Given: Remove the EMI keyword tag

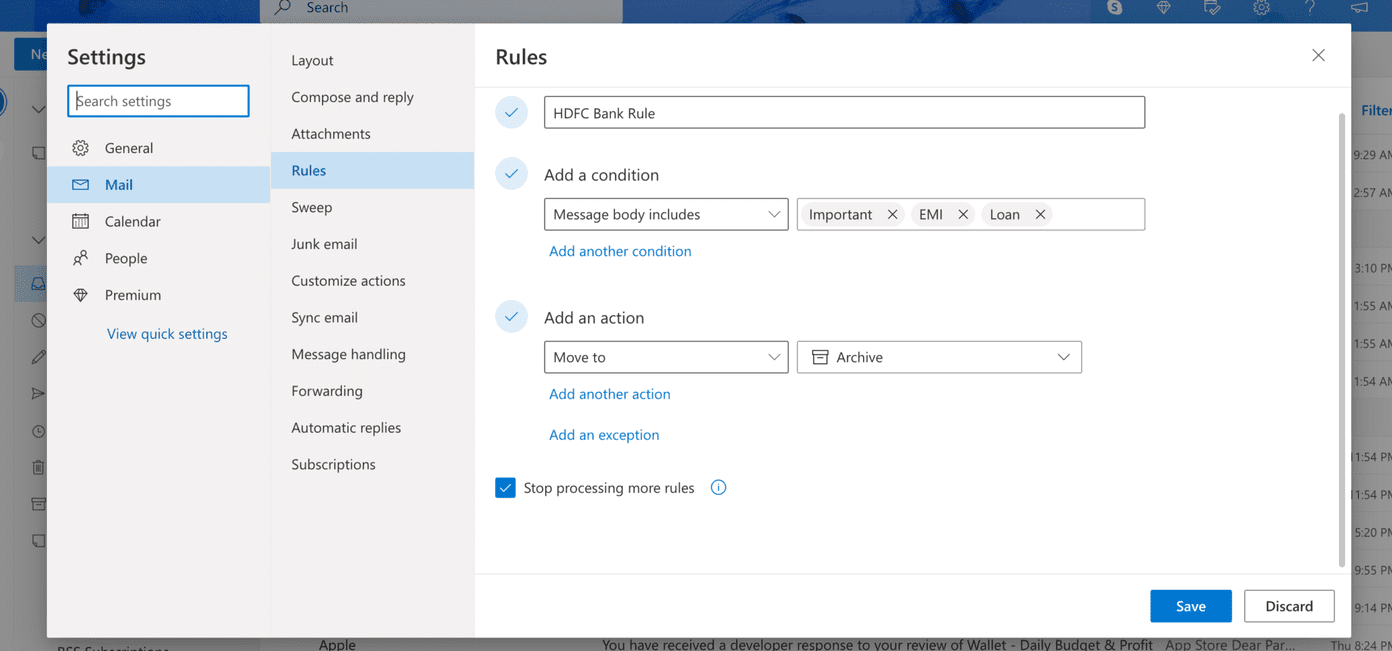Looking at the screenshot, I should pos(963,214).
